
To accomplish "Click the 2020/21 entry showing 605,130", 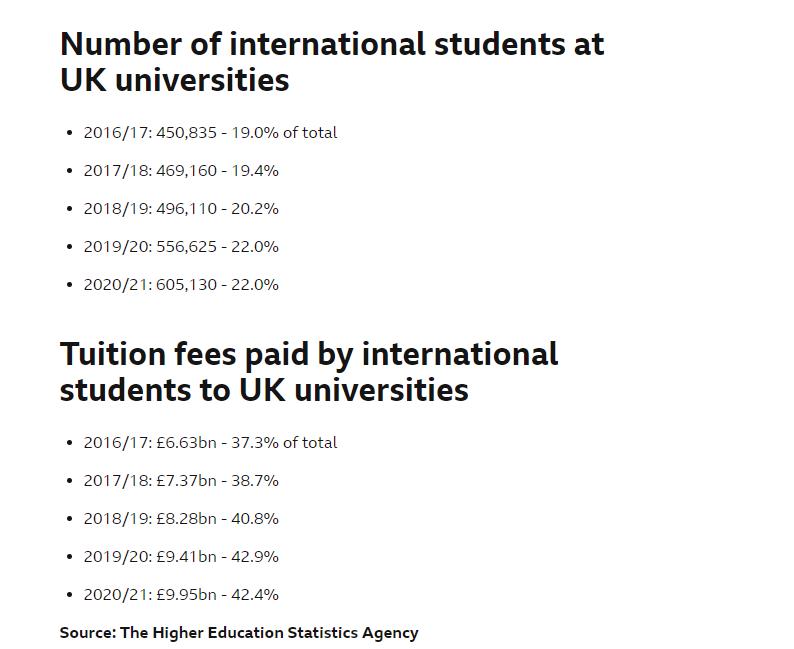I will (x=181, y=285).
